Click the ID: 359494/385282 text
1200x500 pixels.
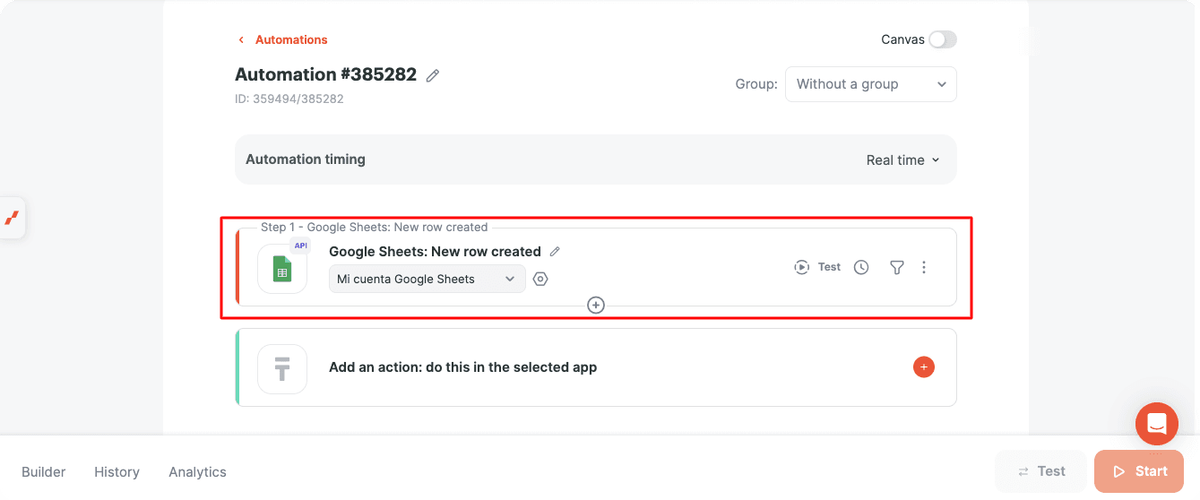pyautogui.click(x=289, y=99)
